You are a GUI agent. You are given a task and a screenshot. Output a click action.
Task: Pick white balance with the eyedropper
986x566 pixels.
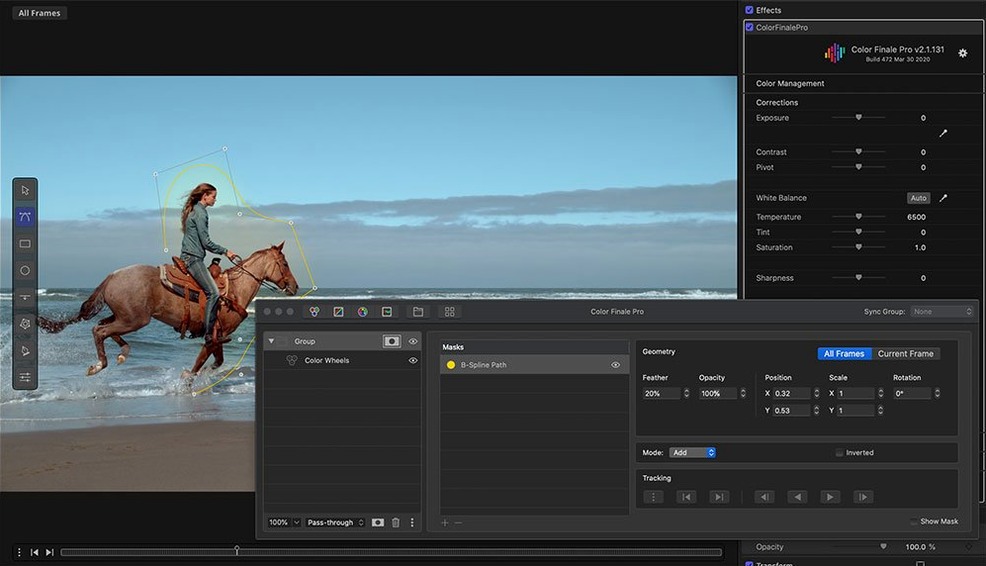pos(943,198)
